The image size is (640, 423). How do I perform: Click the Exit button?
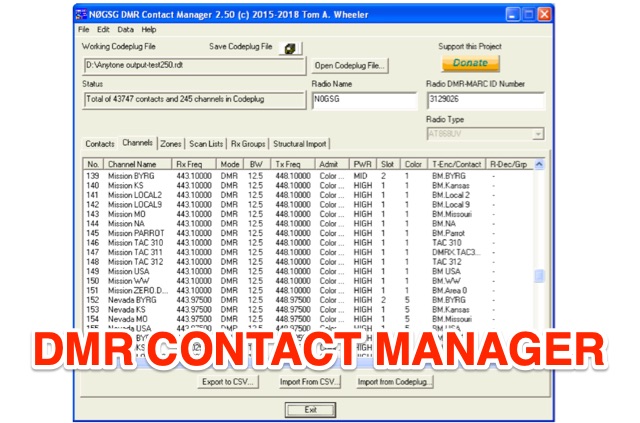(310, 410)
